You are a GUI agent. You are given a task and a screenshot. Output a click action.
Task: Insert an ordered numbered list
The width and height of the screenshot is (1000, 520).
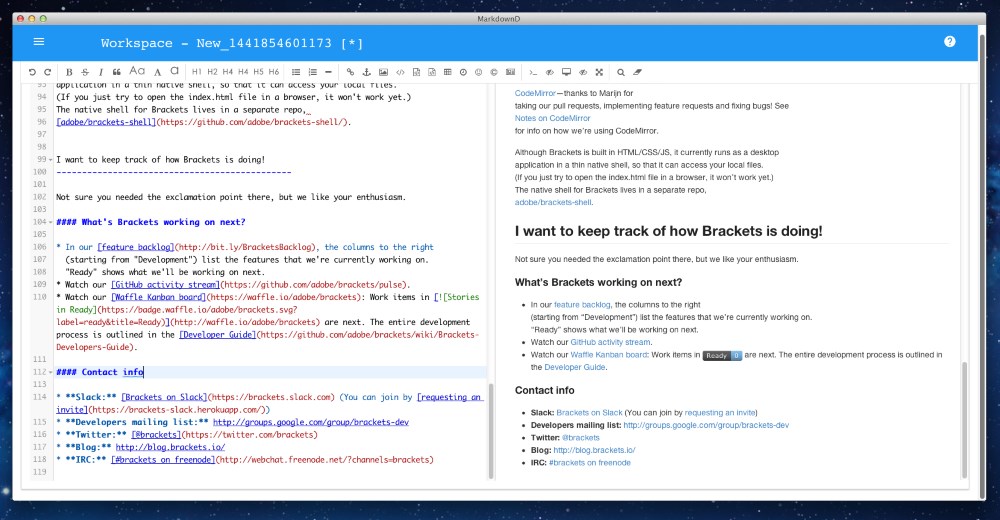(312, 72)
